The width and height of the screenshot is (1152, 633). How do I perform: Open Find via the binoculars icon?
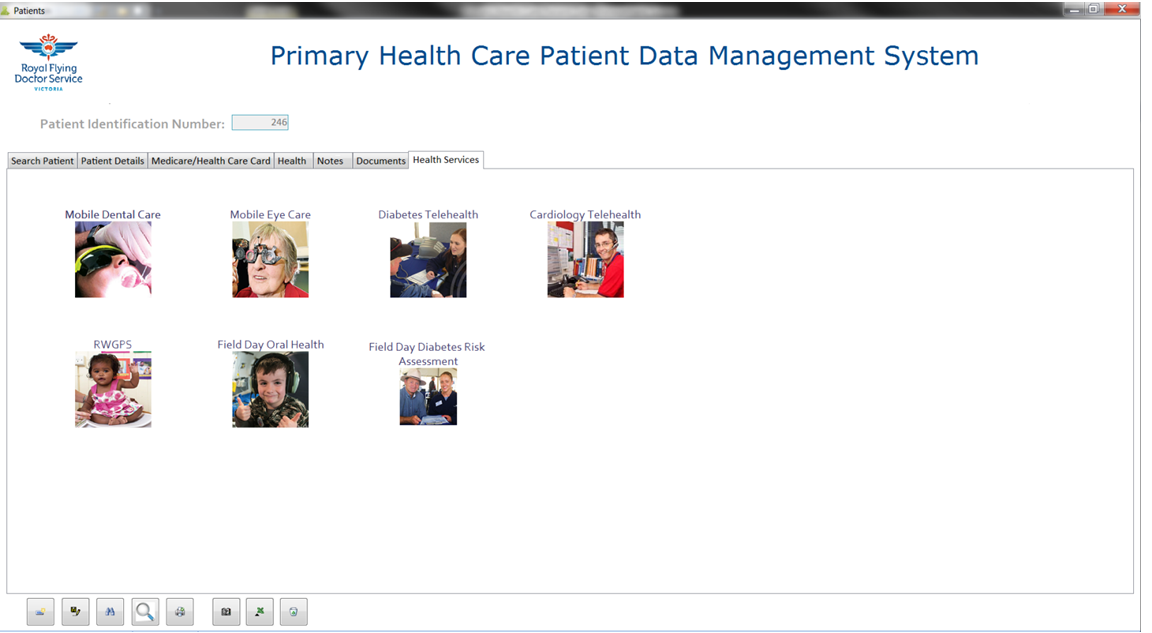coord(110,611)
